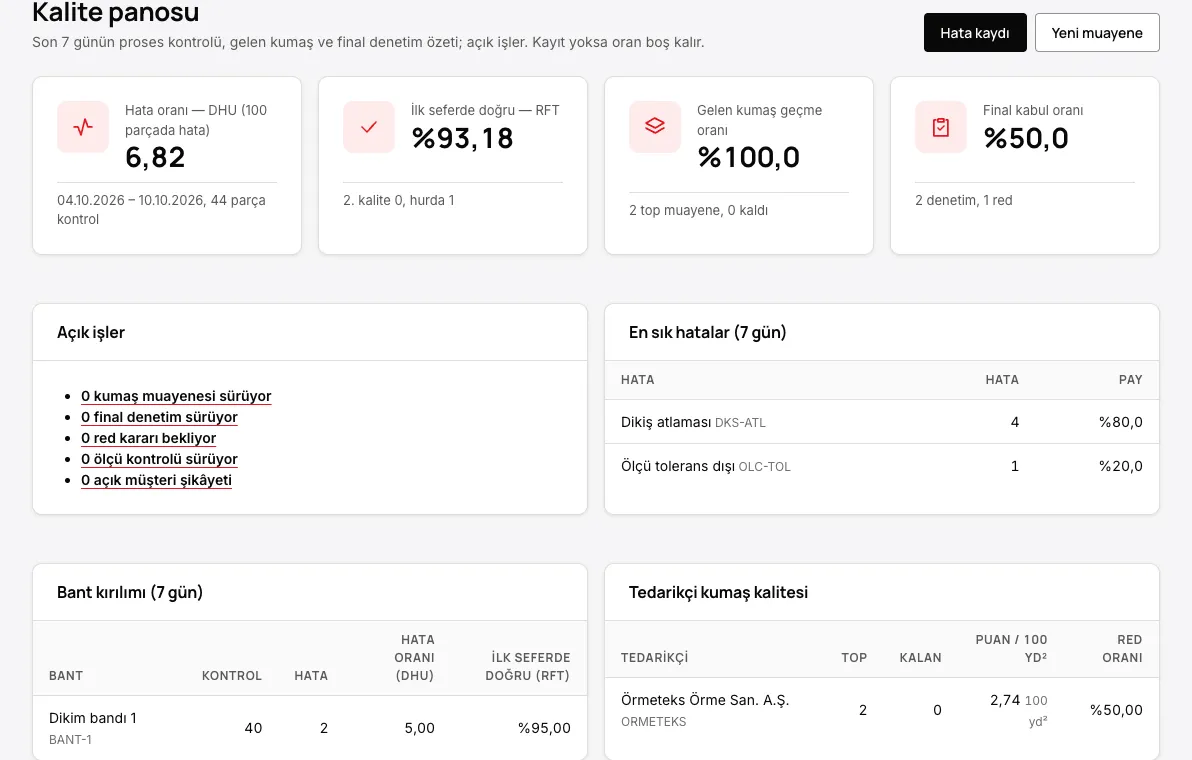
Task: Follow the '0 red kararı bekliyor' link
Action: pos(149,438)
